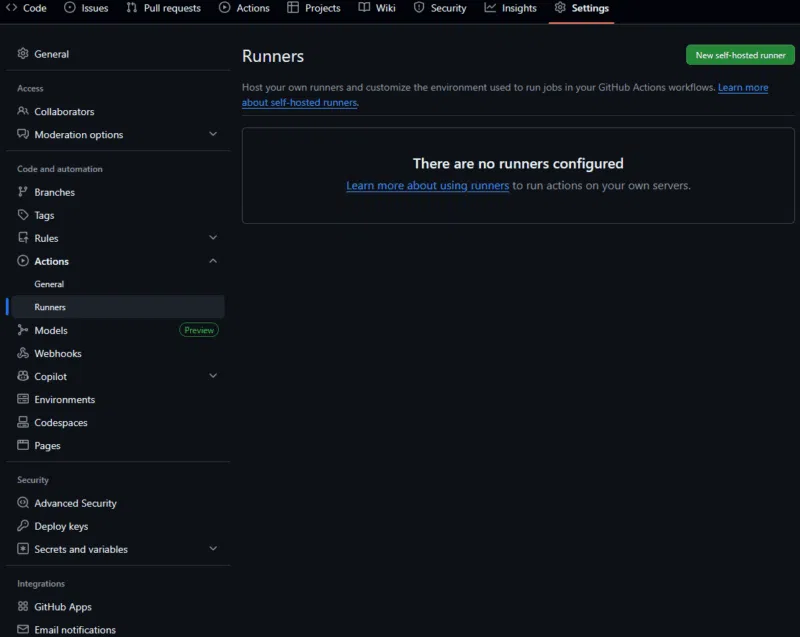
Task: Click the Insights graph icon
Action: [x=490, y=8]
